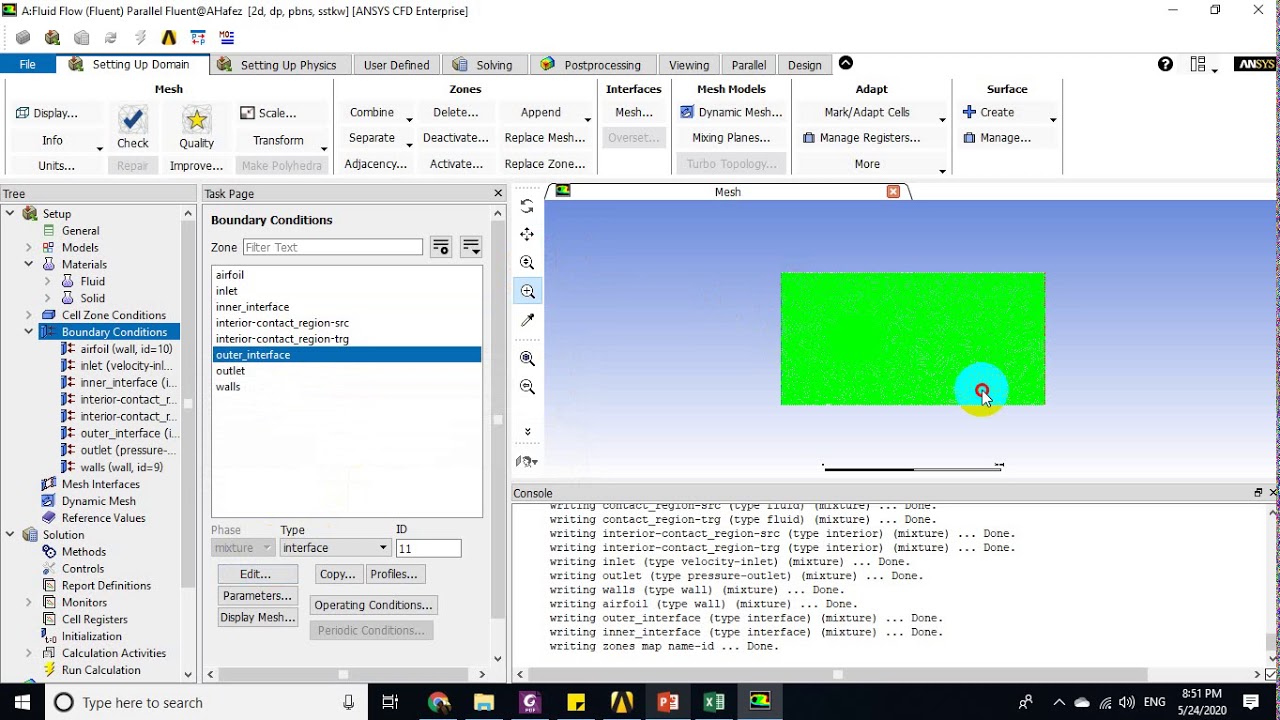Click the Copy... button
1280x720 pixels.
337,574
